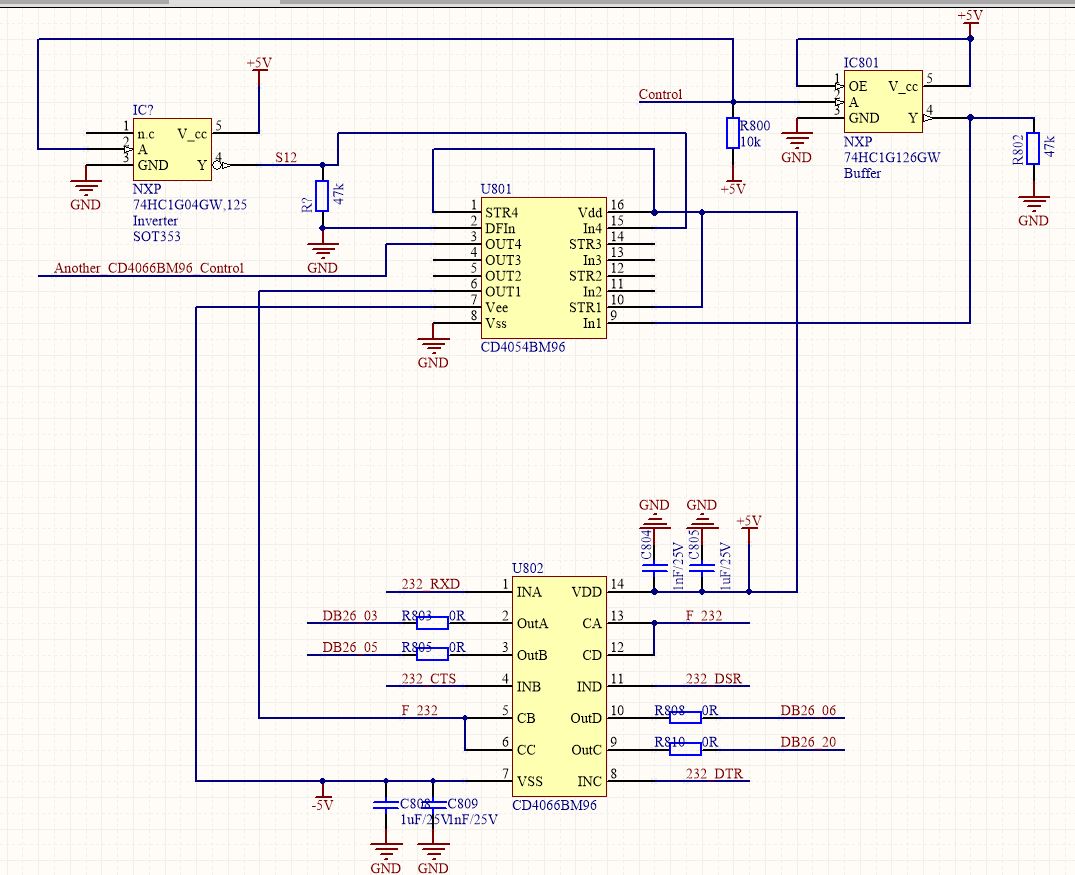Click the IC801 buffer component
The image size is (1075, 875).
tap(881, 101)
